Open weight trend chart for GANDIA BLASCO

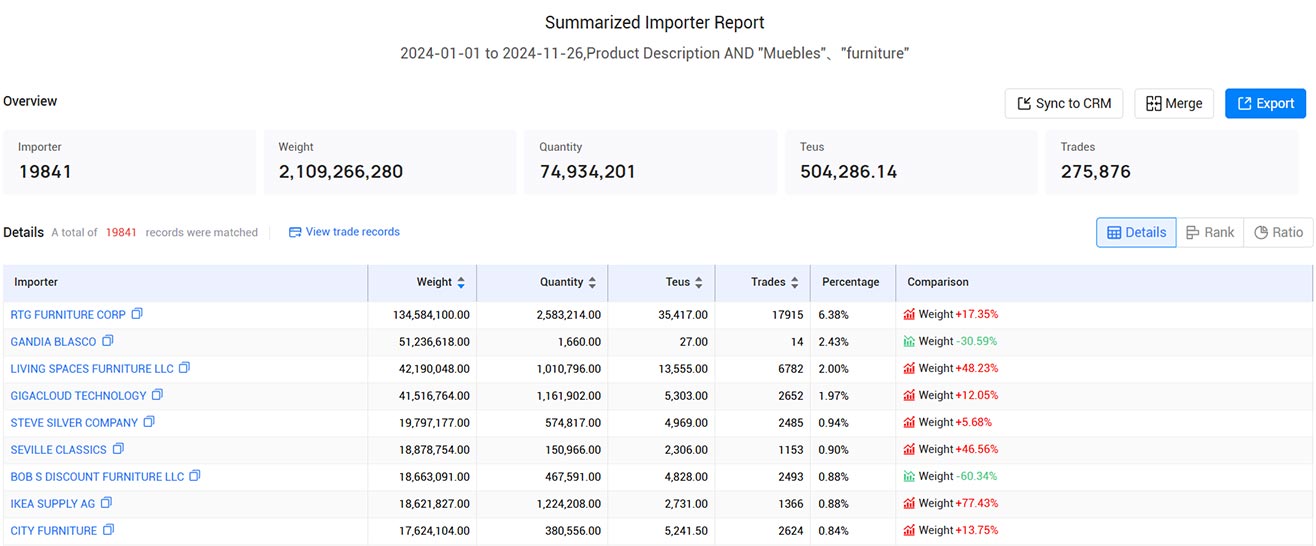click(909, 341)
